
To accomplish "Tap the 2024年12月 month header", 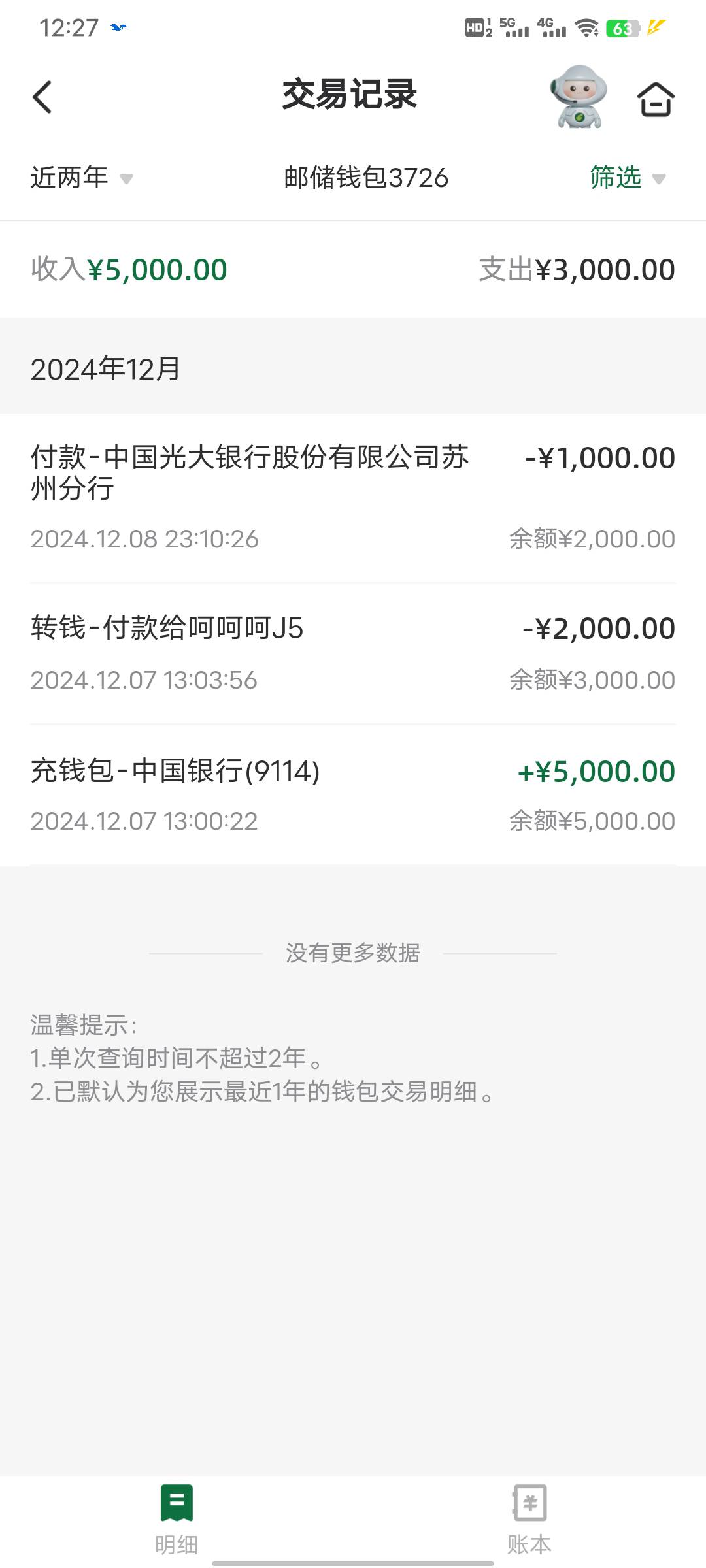I will click(x=106, y=369).
